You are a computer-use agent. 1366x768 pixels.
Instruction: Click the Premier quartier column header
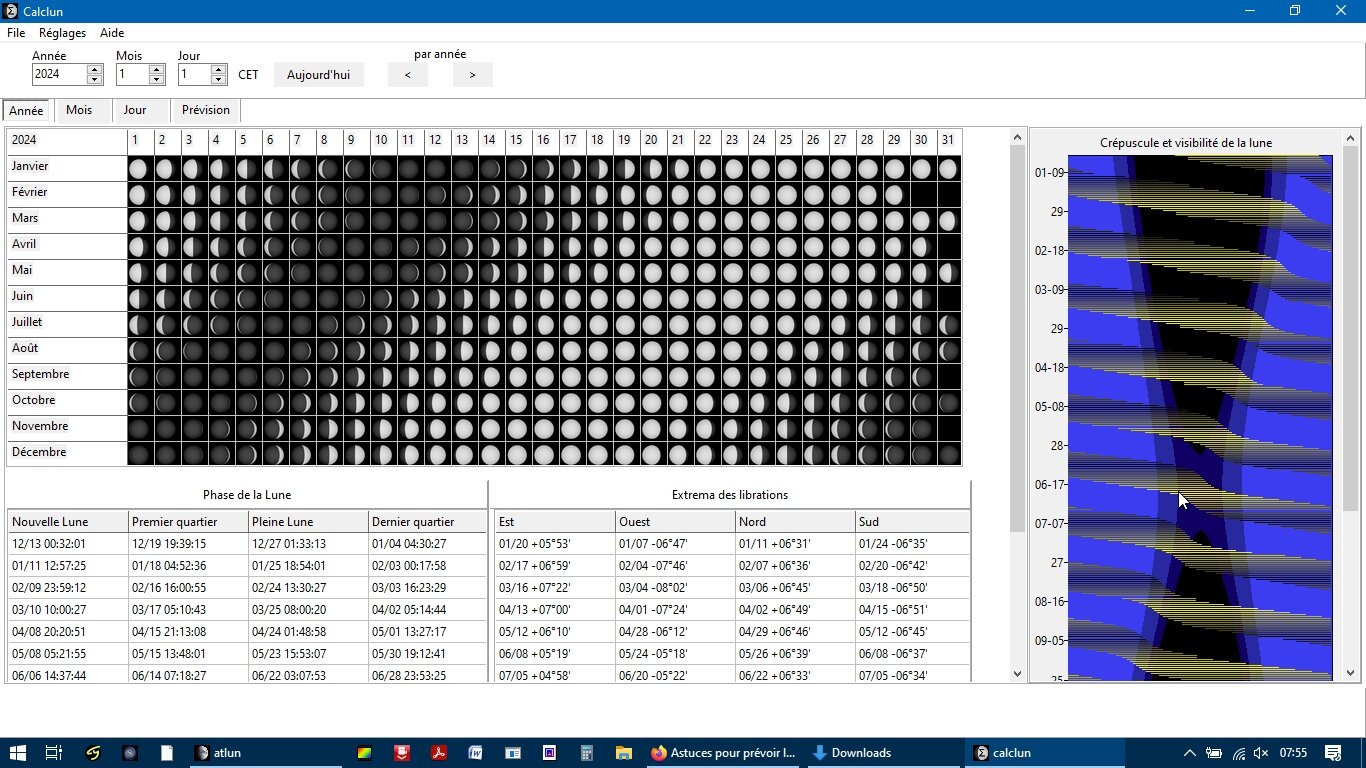tap(188, 521)
